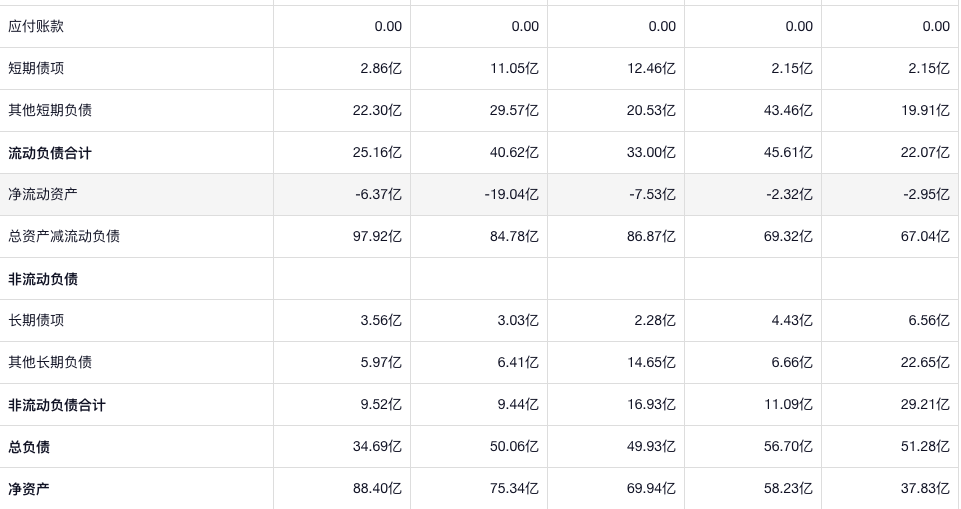Screen dimensions: 961x509
Task: Click the 总负债 row label
Action: tap(29, 447)
